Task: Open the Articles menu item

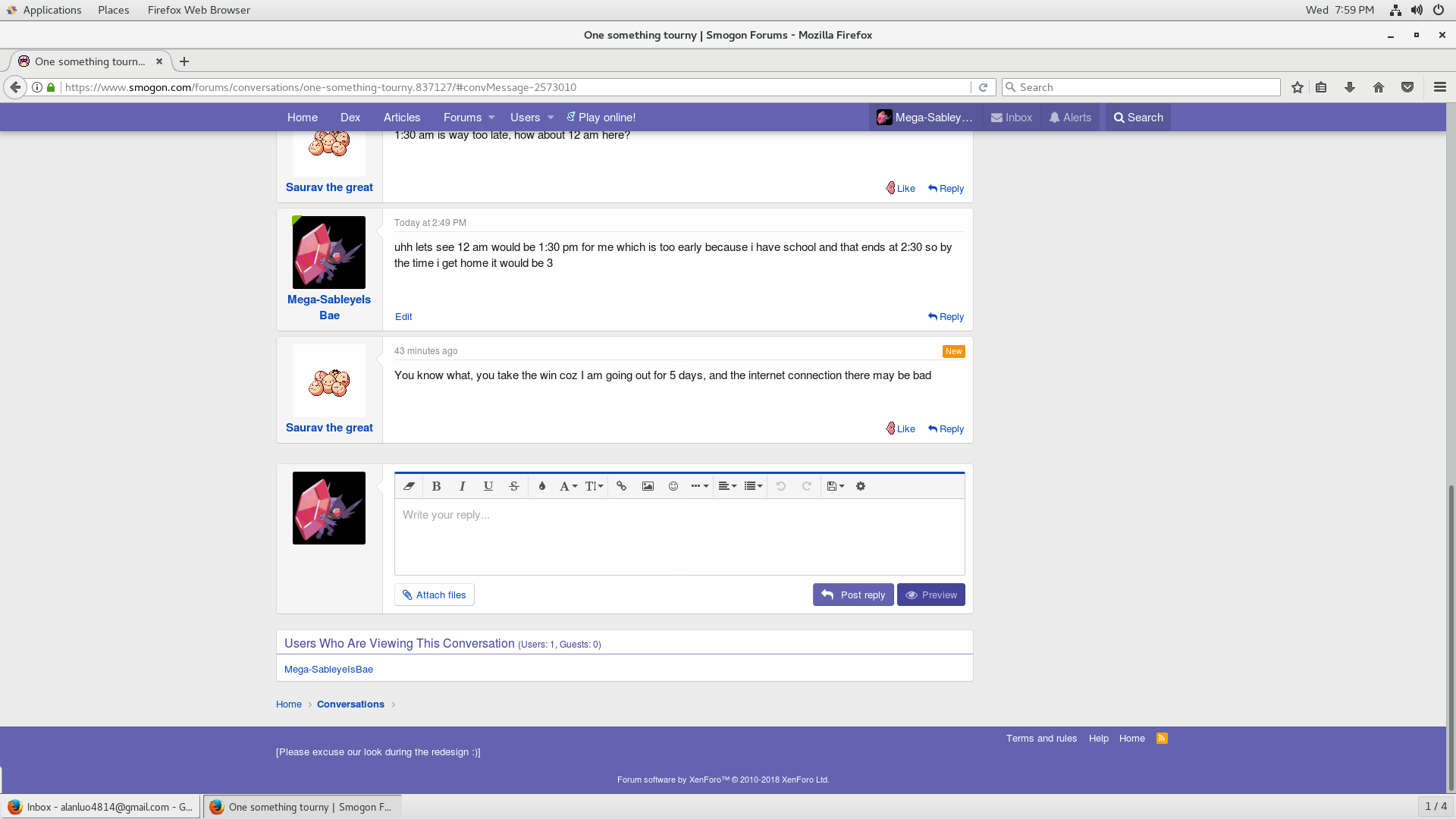Action: (401, 118)
